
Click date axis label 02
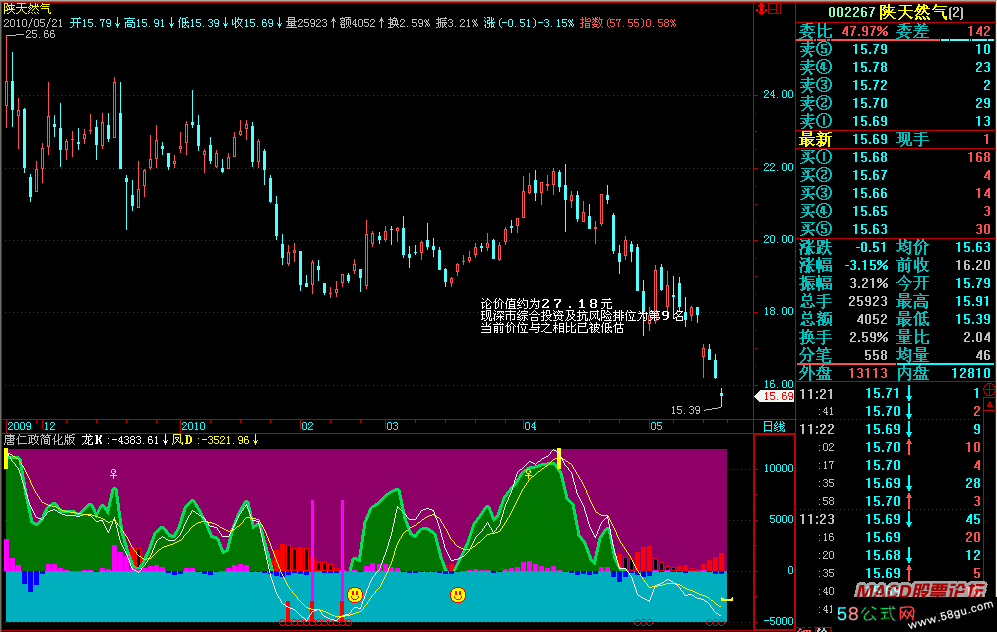point(307,426)
